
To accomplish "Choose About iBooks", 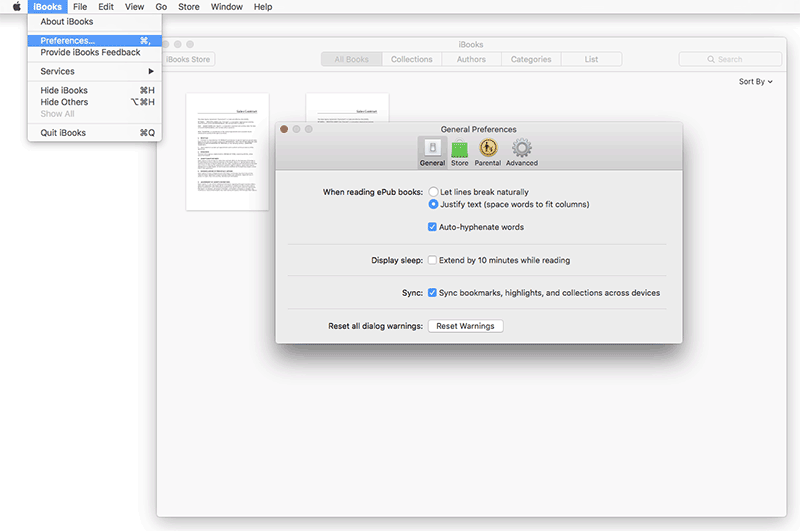I will click(x=95, y=21).
